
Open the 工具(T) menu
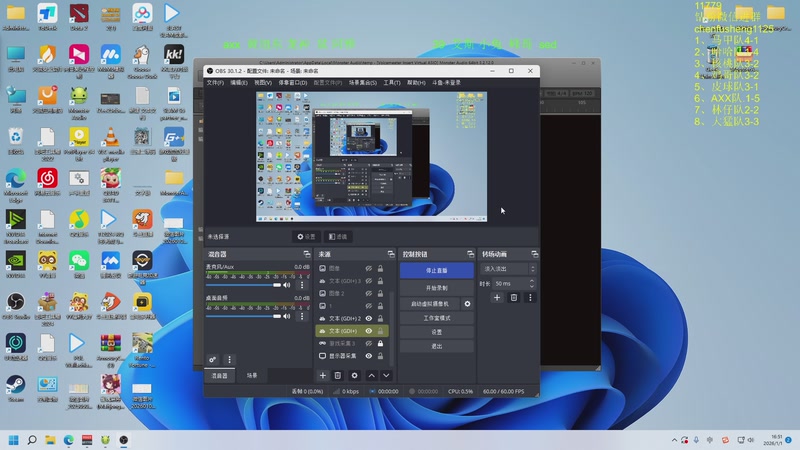[392, 83]
